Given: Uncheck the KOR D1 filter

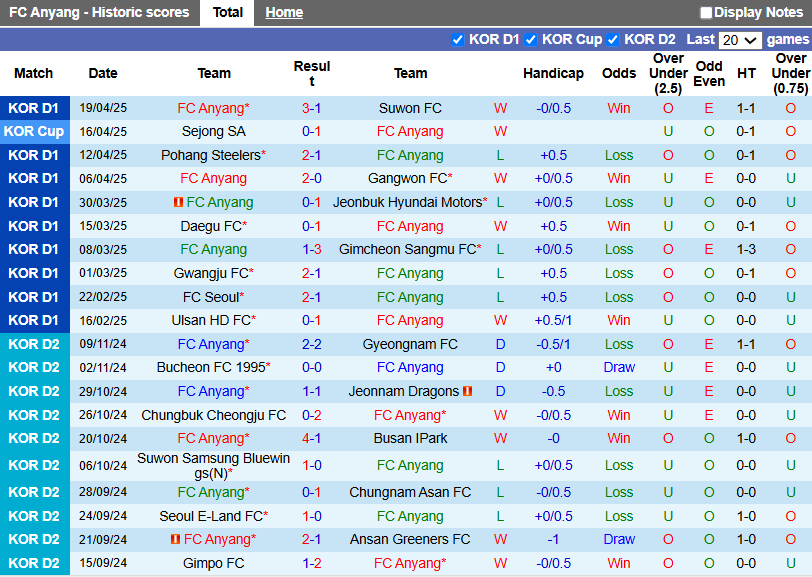Looking at the screenshot, I should [457, 39].
